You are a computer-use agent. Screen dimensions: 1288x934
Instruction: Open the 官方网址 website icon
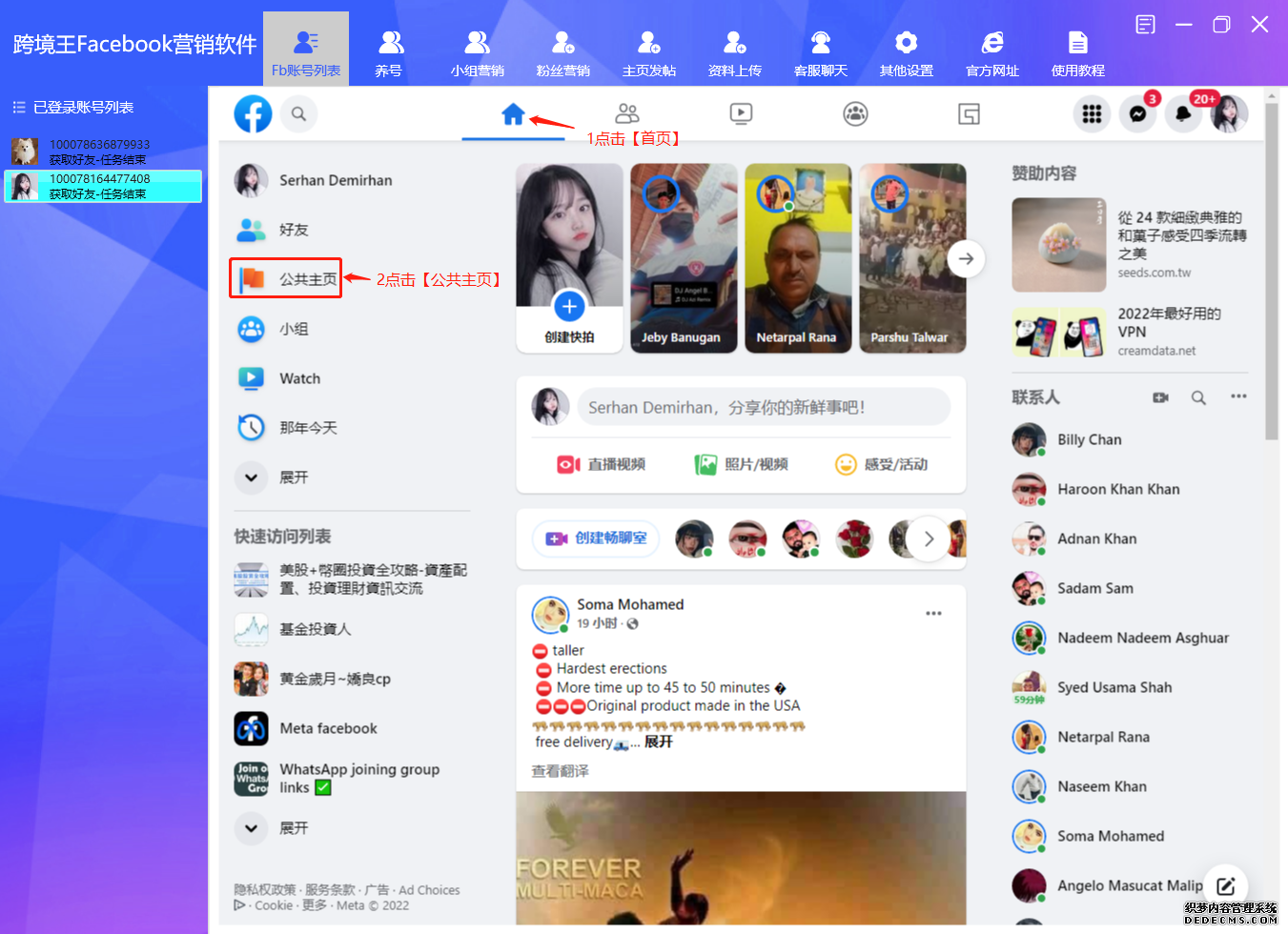[x=992, y=48]
